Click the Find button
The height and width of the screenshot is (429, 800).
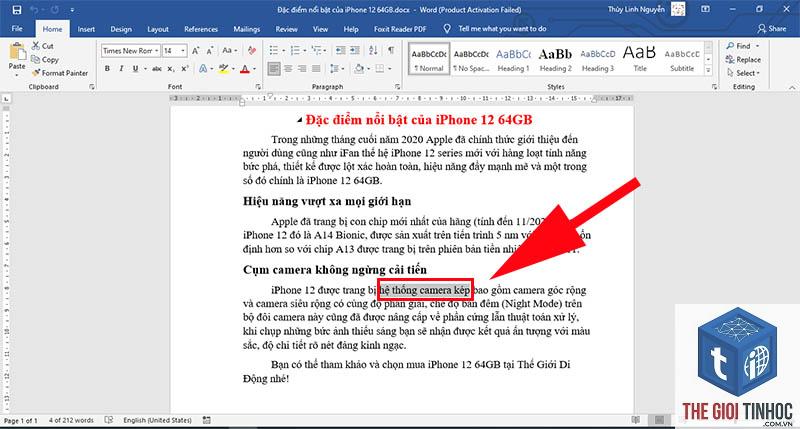point(743,46)
